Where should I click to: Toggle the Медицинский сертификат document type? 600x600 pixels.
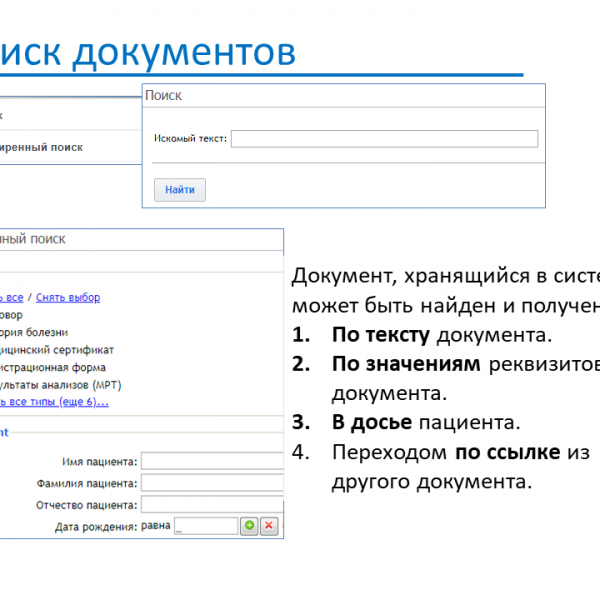[57, 350]
